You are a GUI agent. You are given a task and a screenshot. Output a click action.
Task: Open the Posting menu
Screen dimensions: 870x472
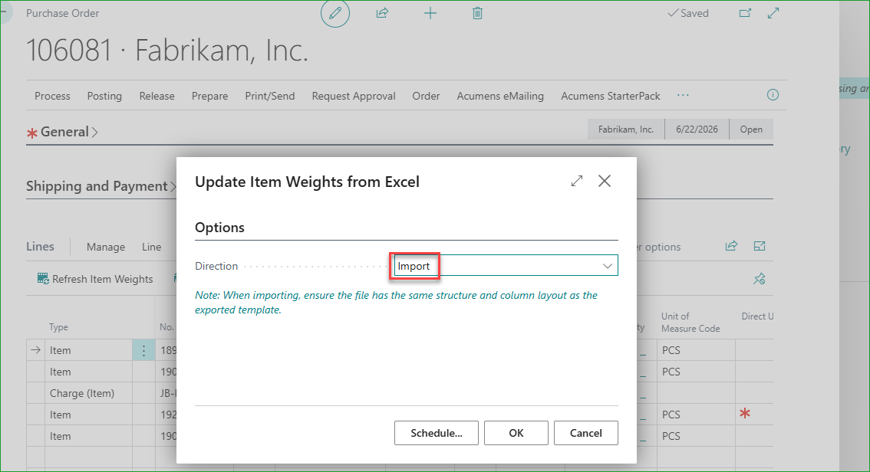104,96
